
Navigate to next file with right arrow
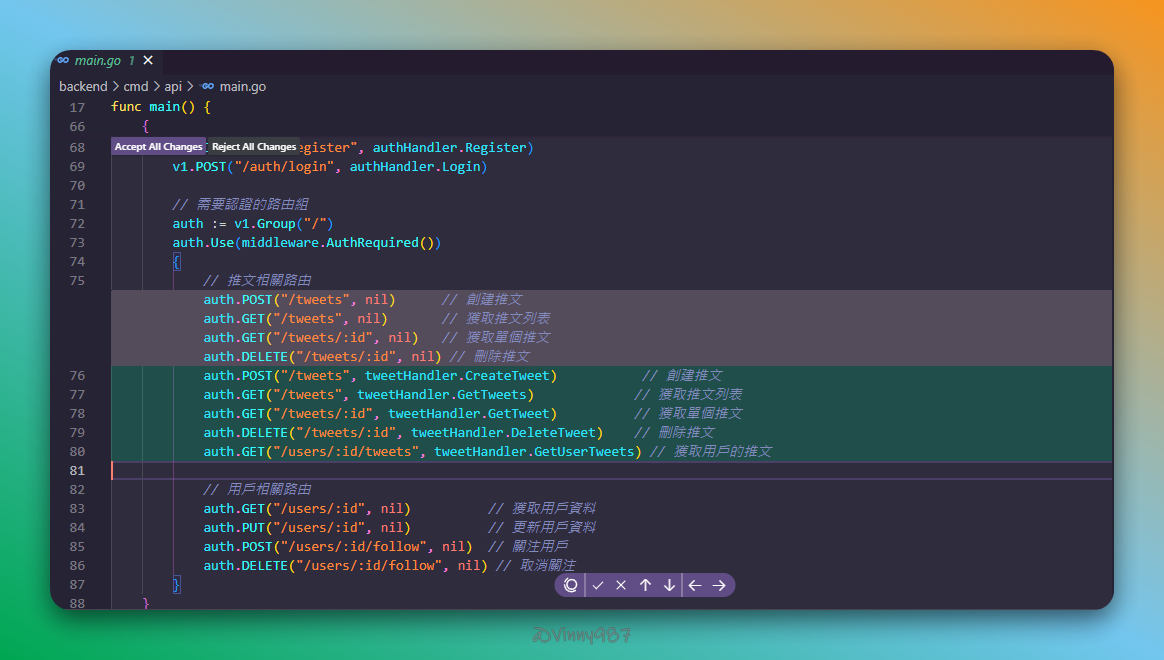719,586
